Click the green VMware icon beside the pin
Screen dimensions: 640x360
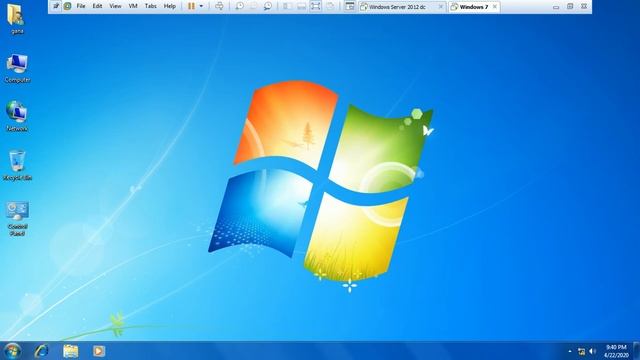pos(67,6)
